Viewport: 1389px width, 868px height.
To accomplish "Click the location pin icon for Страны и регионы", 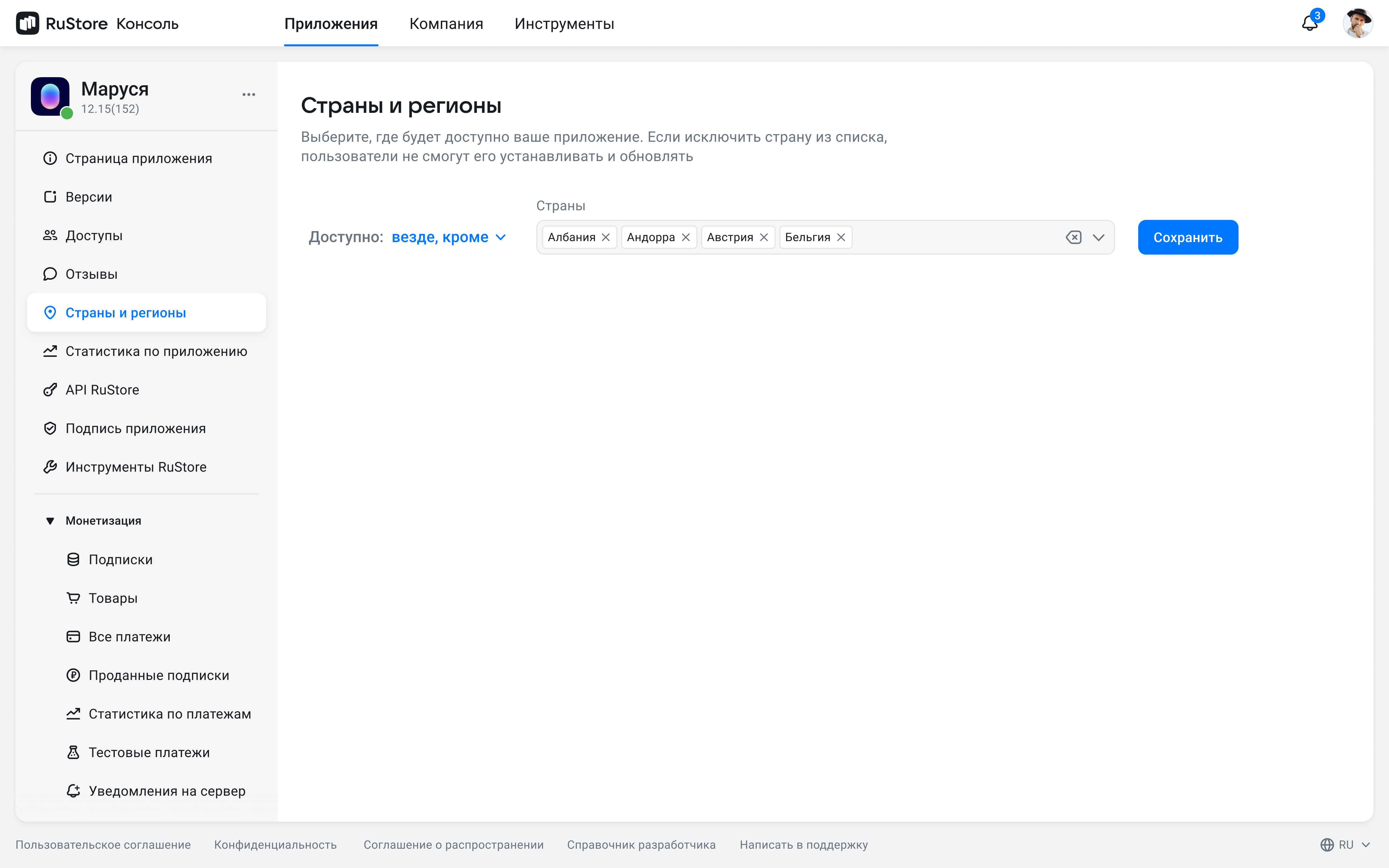I will click(50, 313).
